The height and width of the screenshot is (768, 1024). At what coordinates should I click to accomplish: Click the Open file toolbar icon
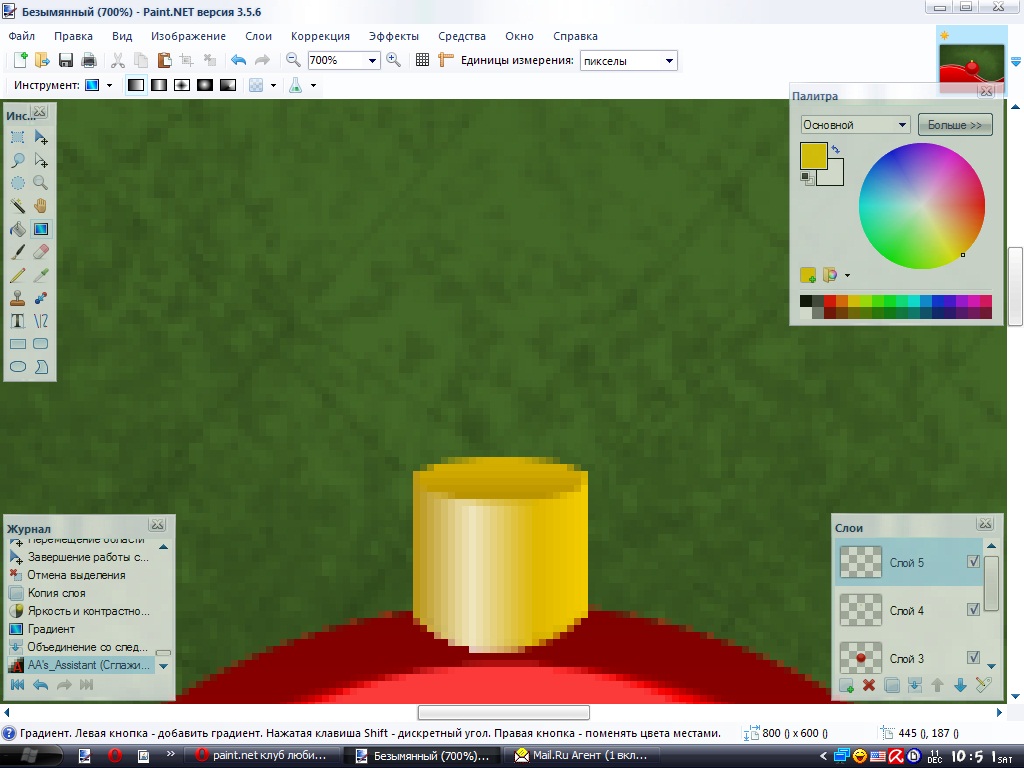(x=42, y=60)
